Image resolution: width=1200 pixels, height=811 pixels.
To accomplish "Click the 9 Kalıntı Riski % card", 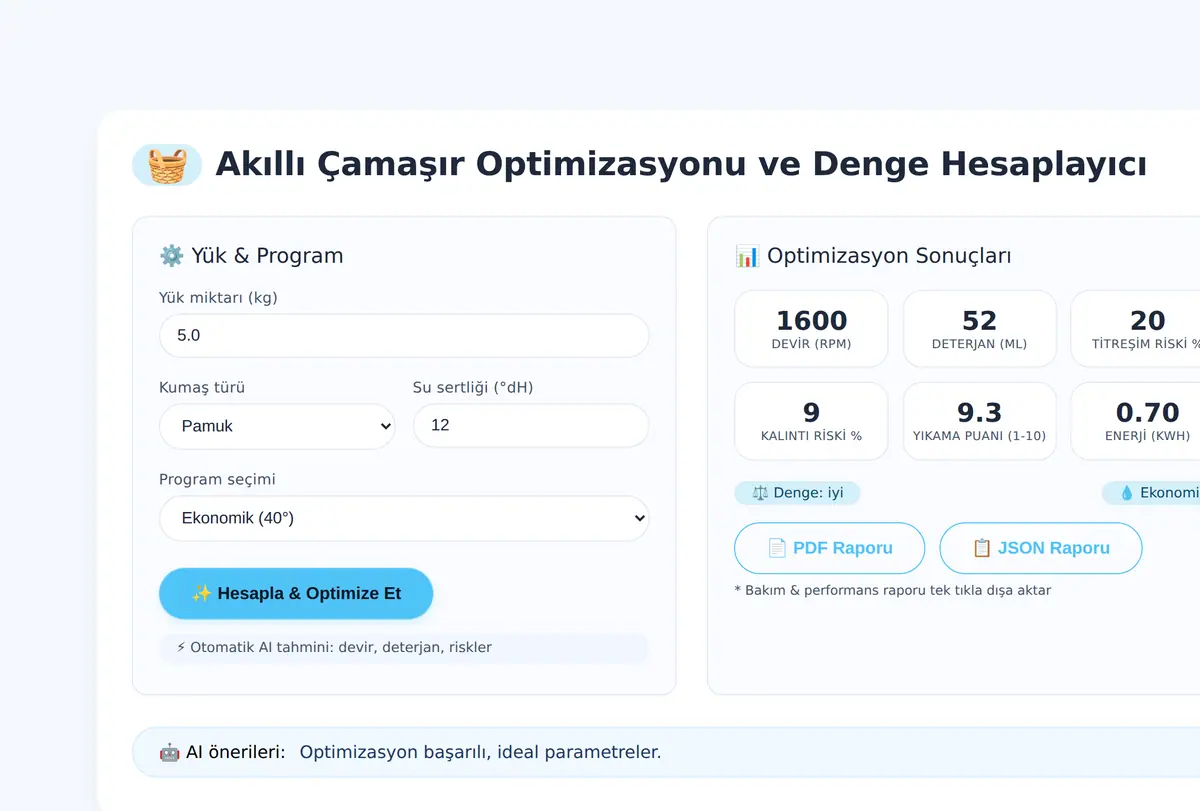I will 811,421.
